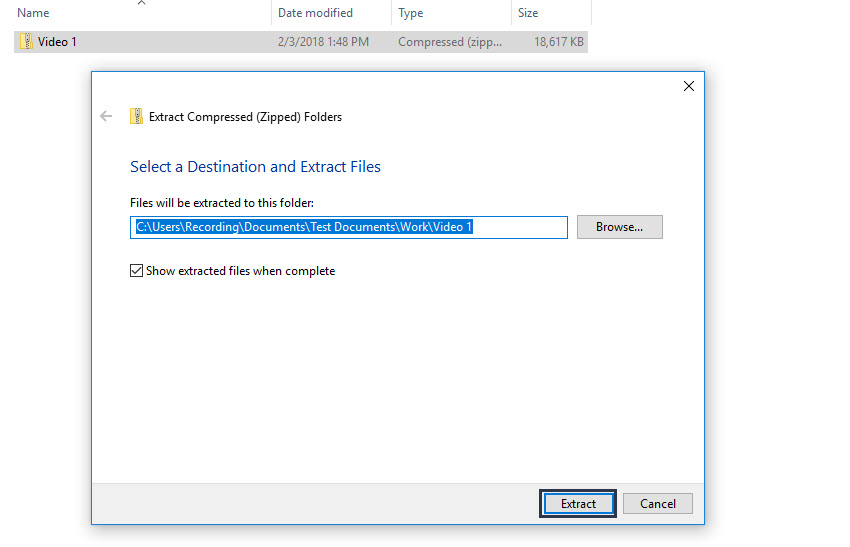Click the 'Files will be extracted to this folder:' label
The width and height of the screenshot is (850, 547).
pos(222,203)
